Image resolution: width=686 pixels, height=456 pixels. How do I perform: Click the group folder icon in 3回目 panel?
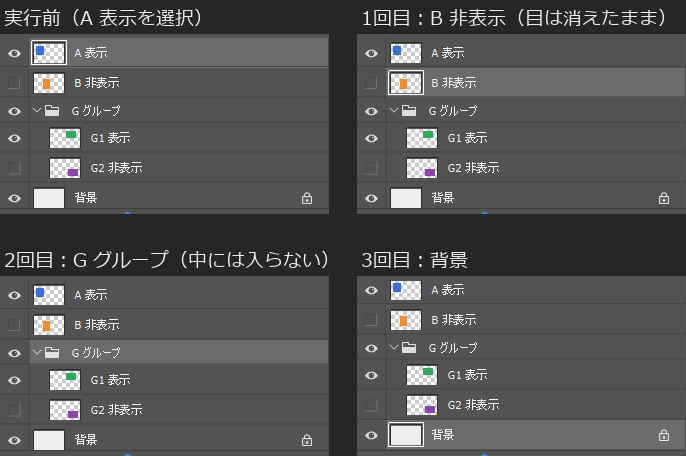point(409,348)
